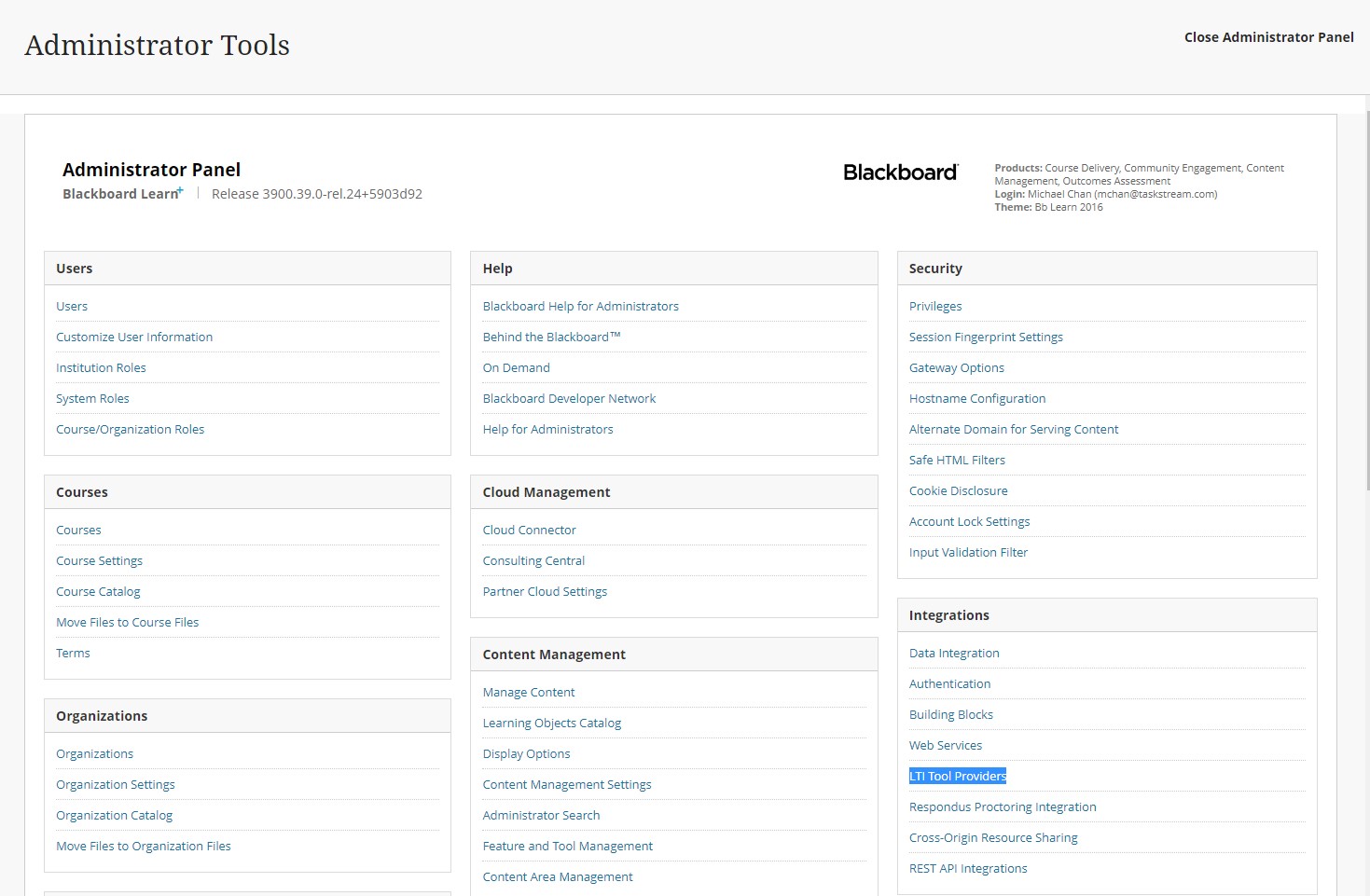Open the highlighted LTI Tool Providers link
Image resolution: width=1370 pixels, height=896 pixels.
[x=958, y=776]
